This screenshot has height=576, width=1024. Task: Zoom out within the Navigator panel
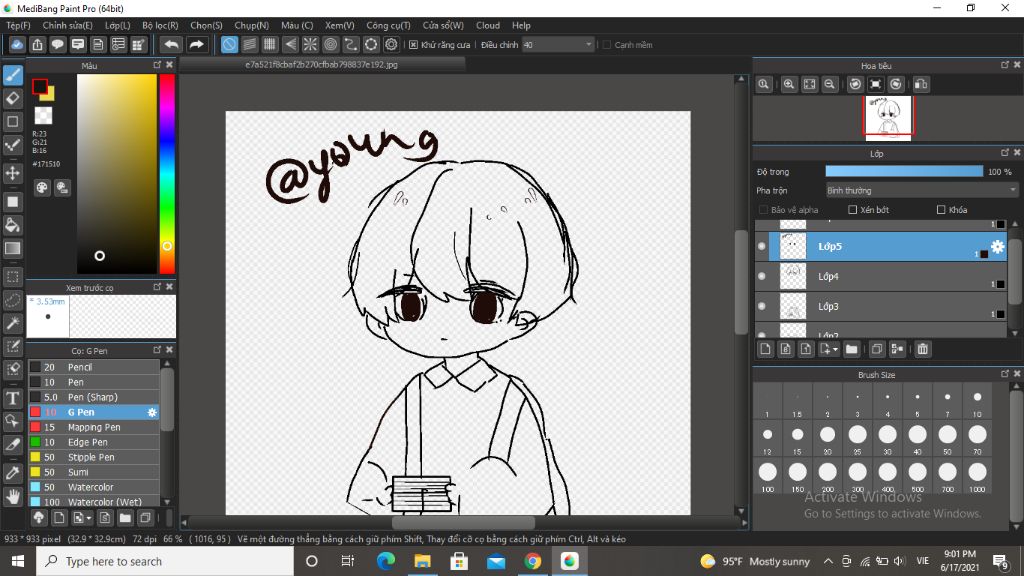[829, 84]
